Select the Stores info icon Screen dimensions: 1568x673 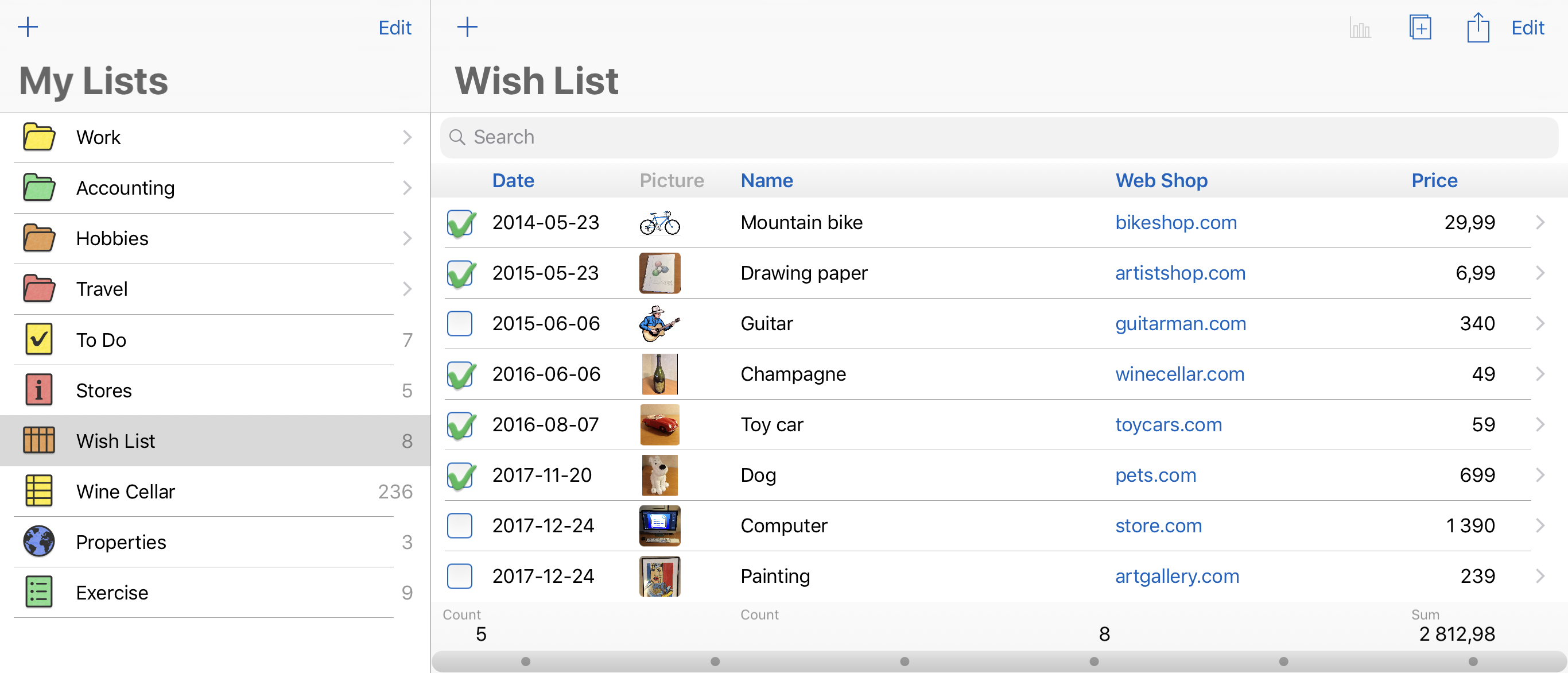tap(39, 390)
